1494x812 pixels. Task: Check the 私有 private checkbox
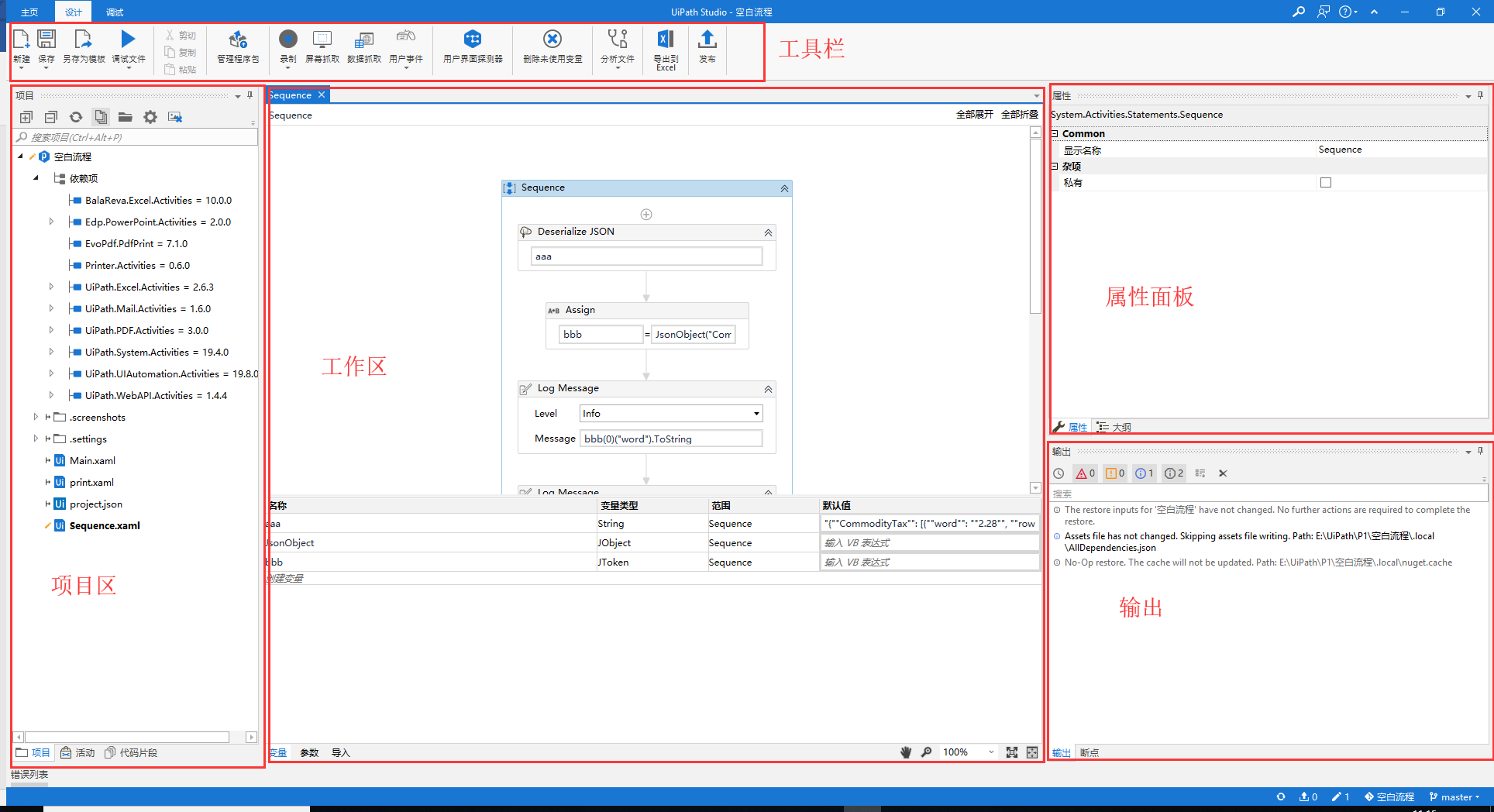pyautogui.click(x=1326, y=183)
